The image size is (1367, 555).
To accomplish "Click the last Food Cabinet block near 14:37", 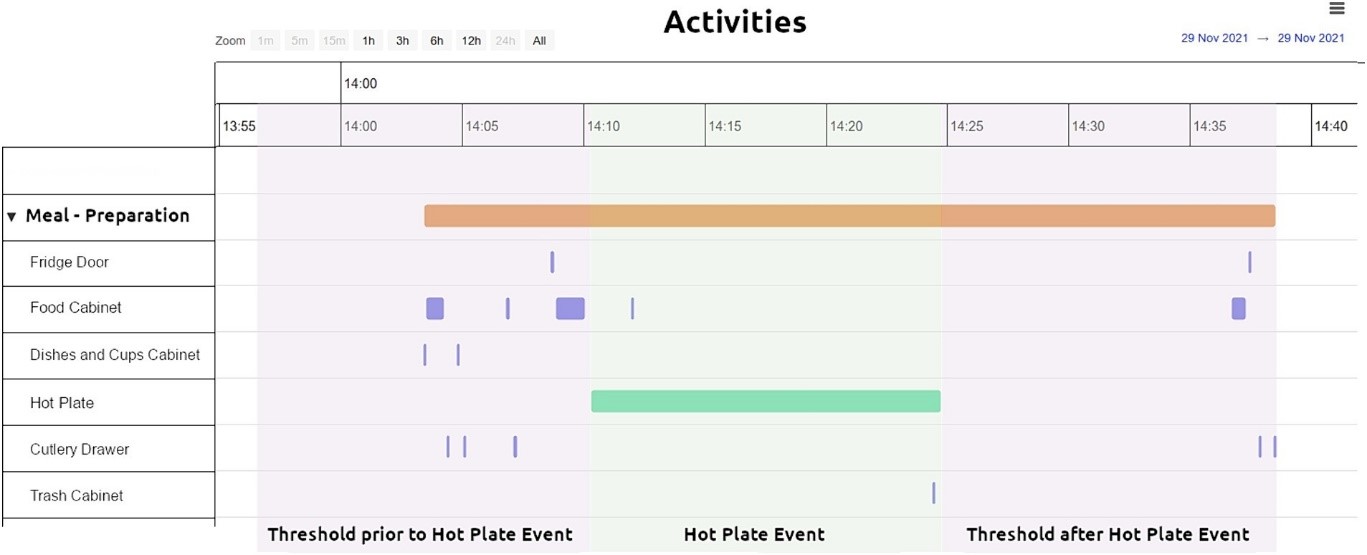I will (x=1239, y=308).
